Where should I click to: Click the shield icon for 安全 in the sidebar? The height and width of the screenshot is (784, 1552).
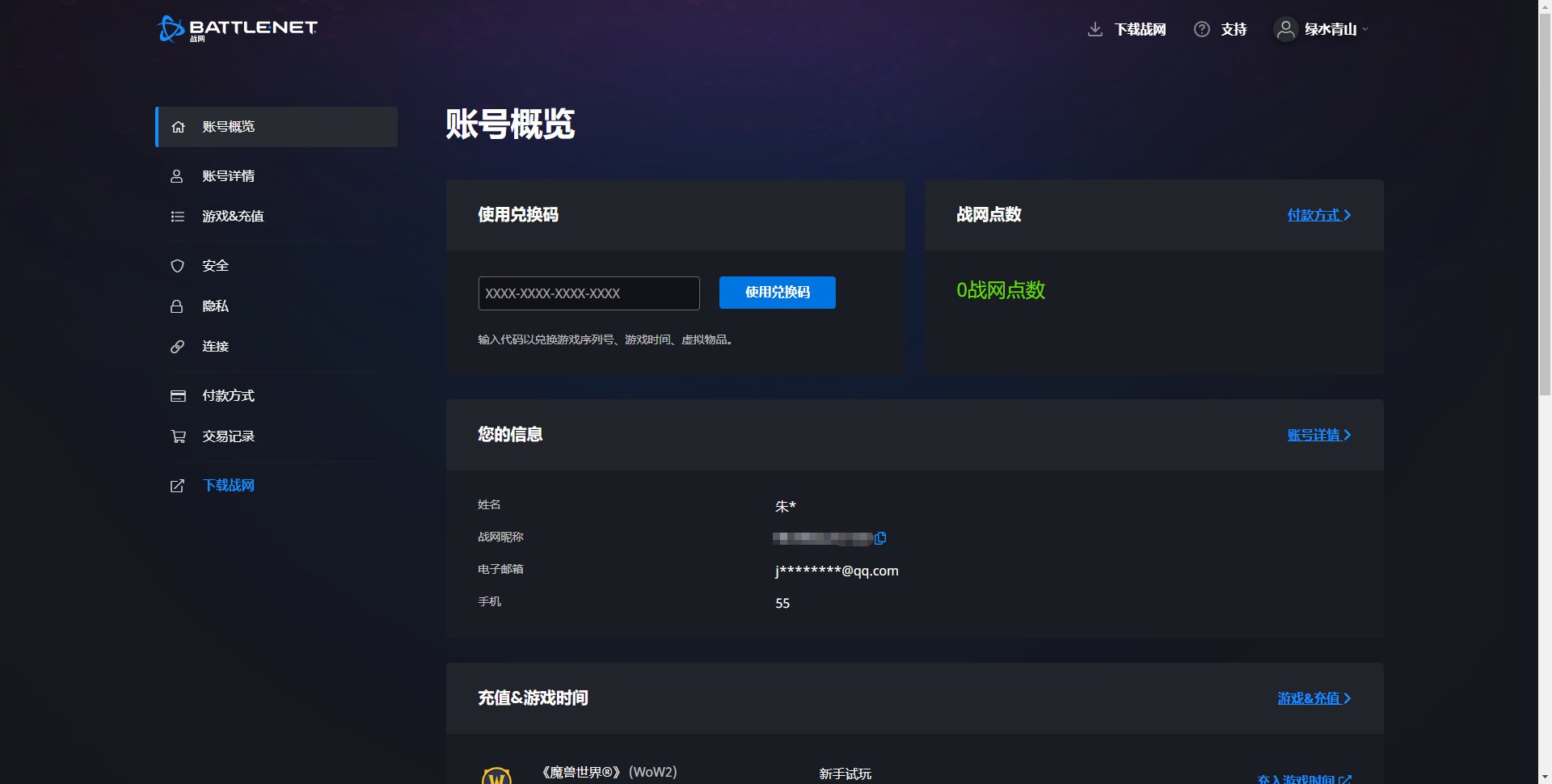tap(177, 266)
